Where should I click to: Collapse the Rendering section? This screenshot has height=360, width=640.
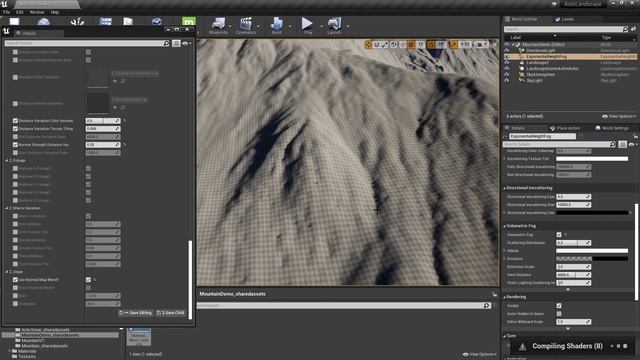[x=504, y=297]
